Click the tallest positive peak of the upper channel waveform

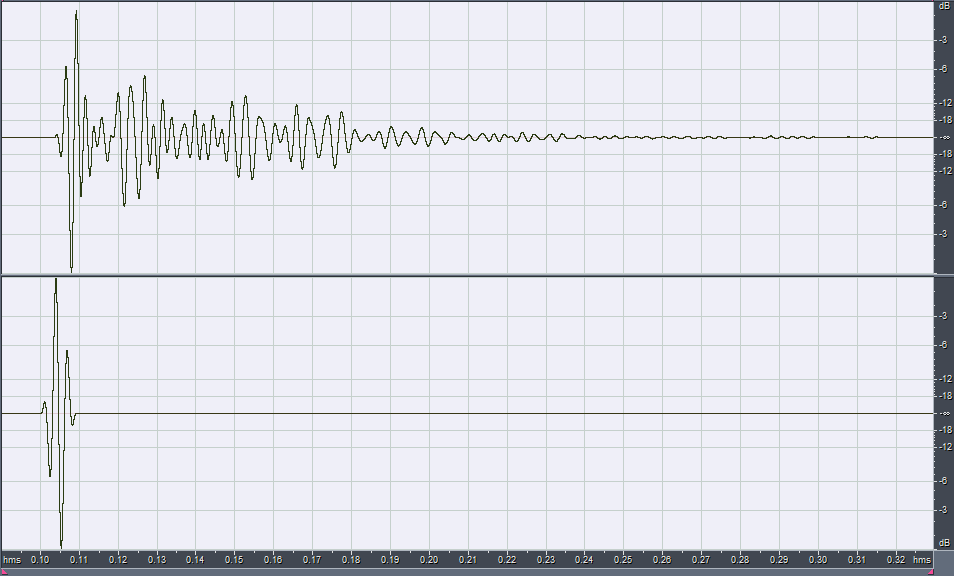[76, 13]
